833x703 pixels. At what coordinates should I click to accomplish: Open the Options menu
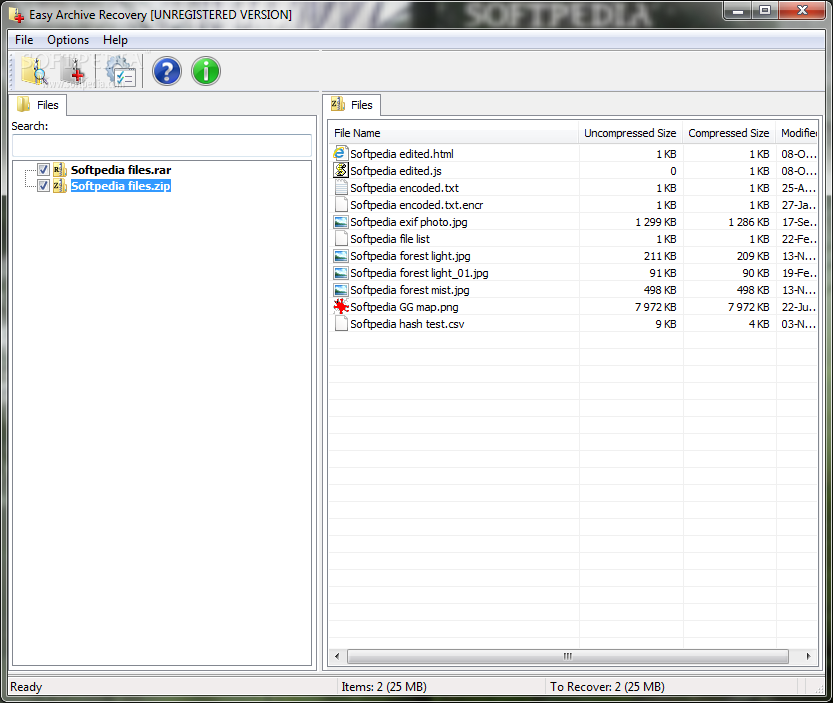pos(68,40)
